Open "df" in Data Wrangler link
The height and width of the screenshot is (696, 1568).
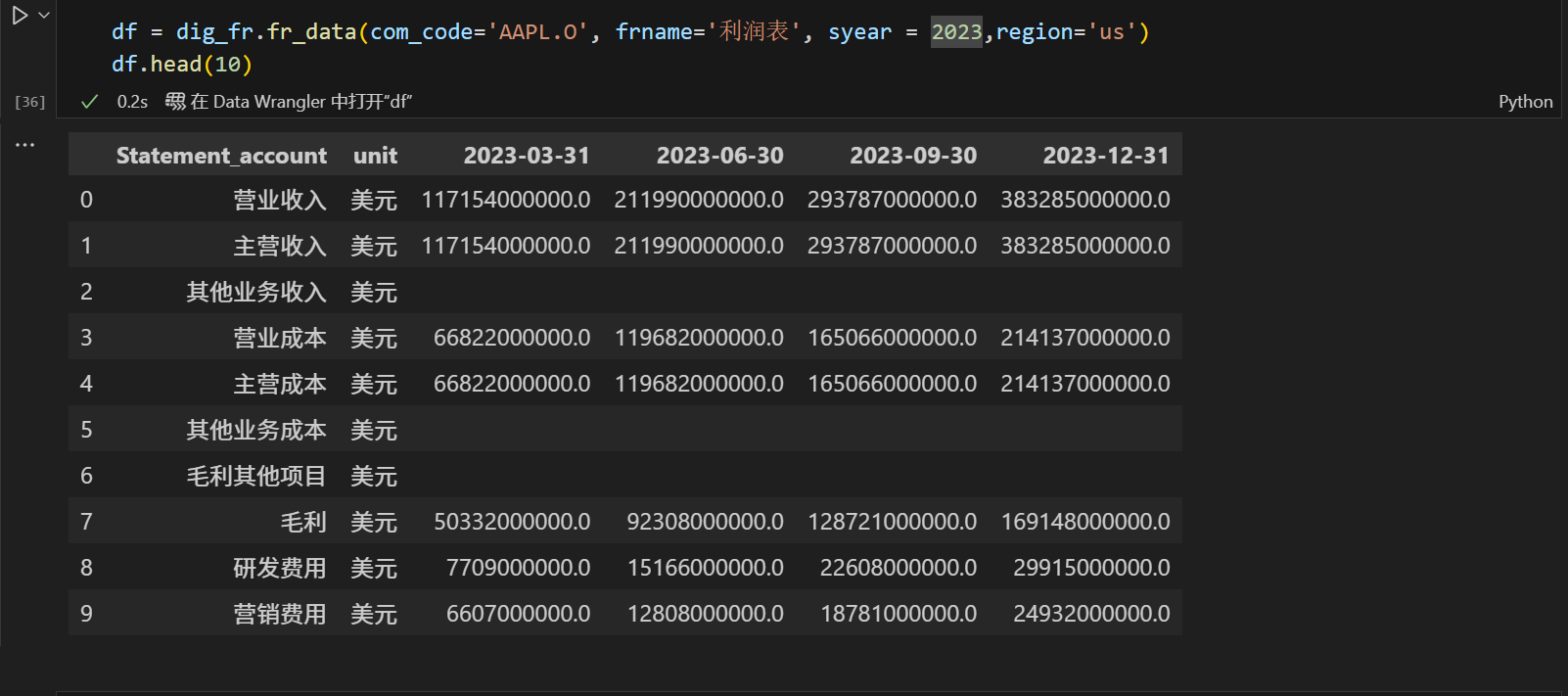coord(300,101)
